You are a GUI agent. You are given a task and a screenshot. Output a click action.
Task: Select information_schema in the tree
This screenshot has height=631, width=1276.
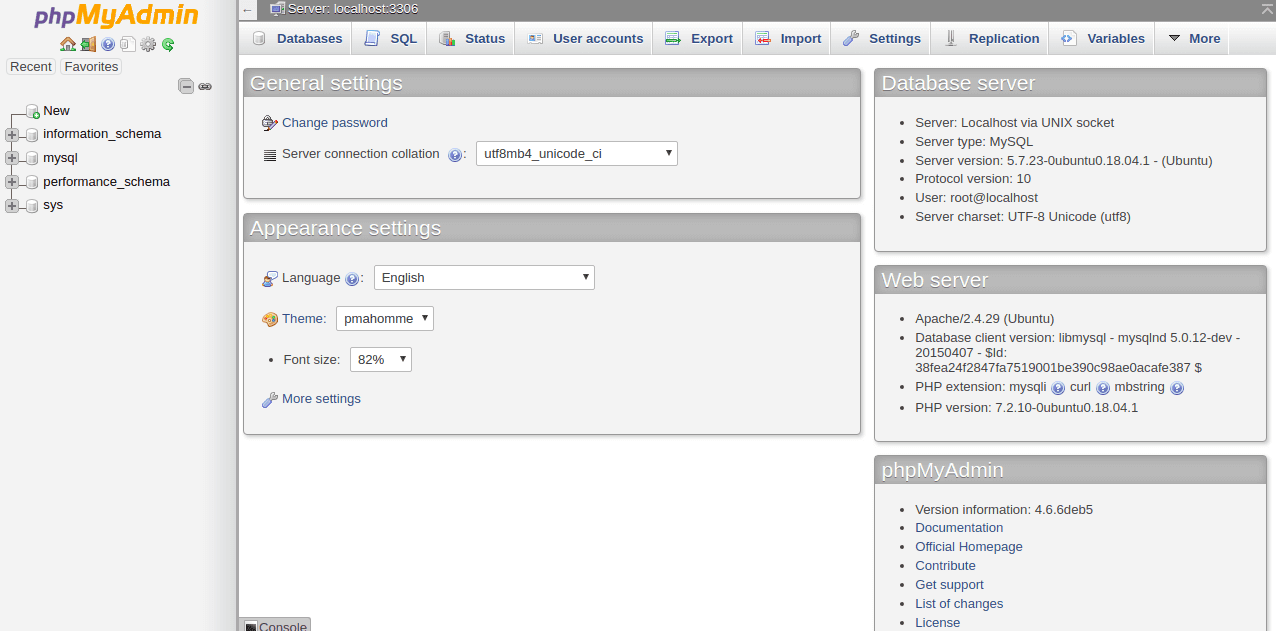(x=102, y=134)
